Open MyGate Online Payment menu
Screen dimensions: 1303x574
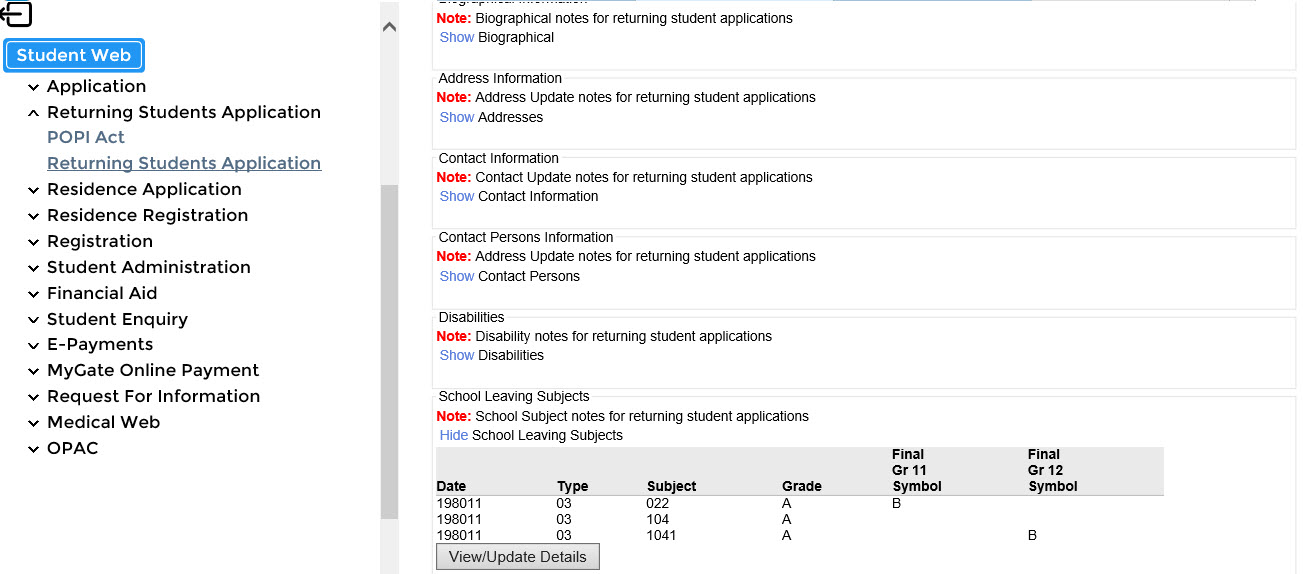[153, 371]
